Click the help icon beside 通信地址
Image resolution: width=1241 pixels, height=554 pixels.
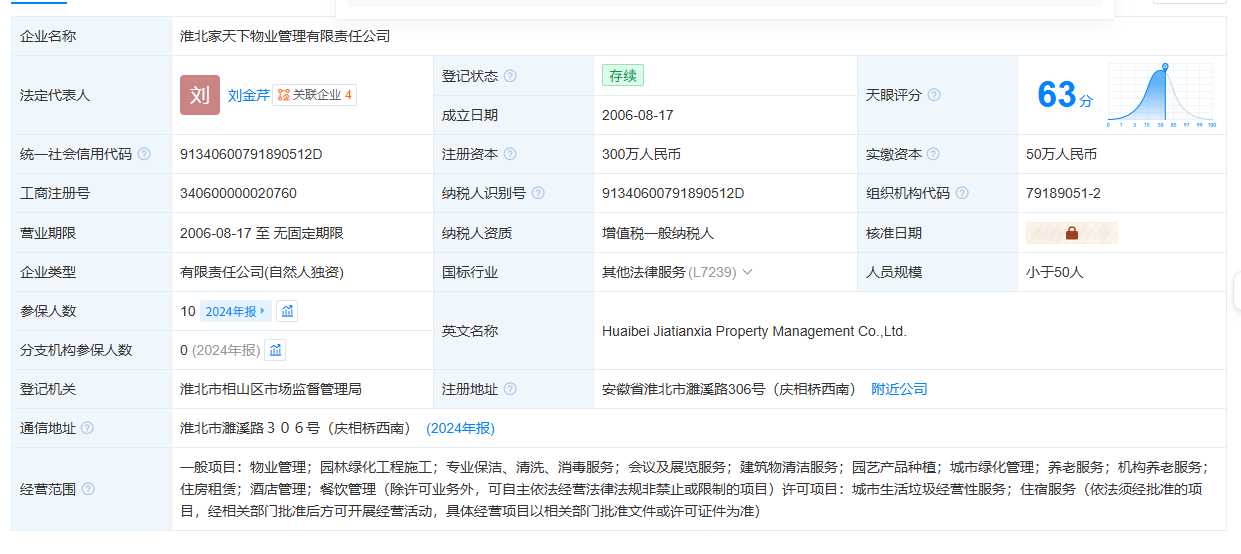[87, 428]
